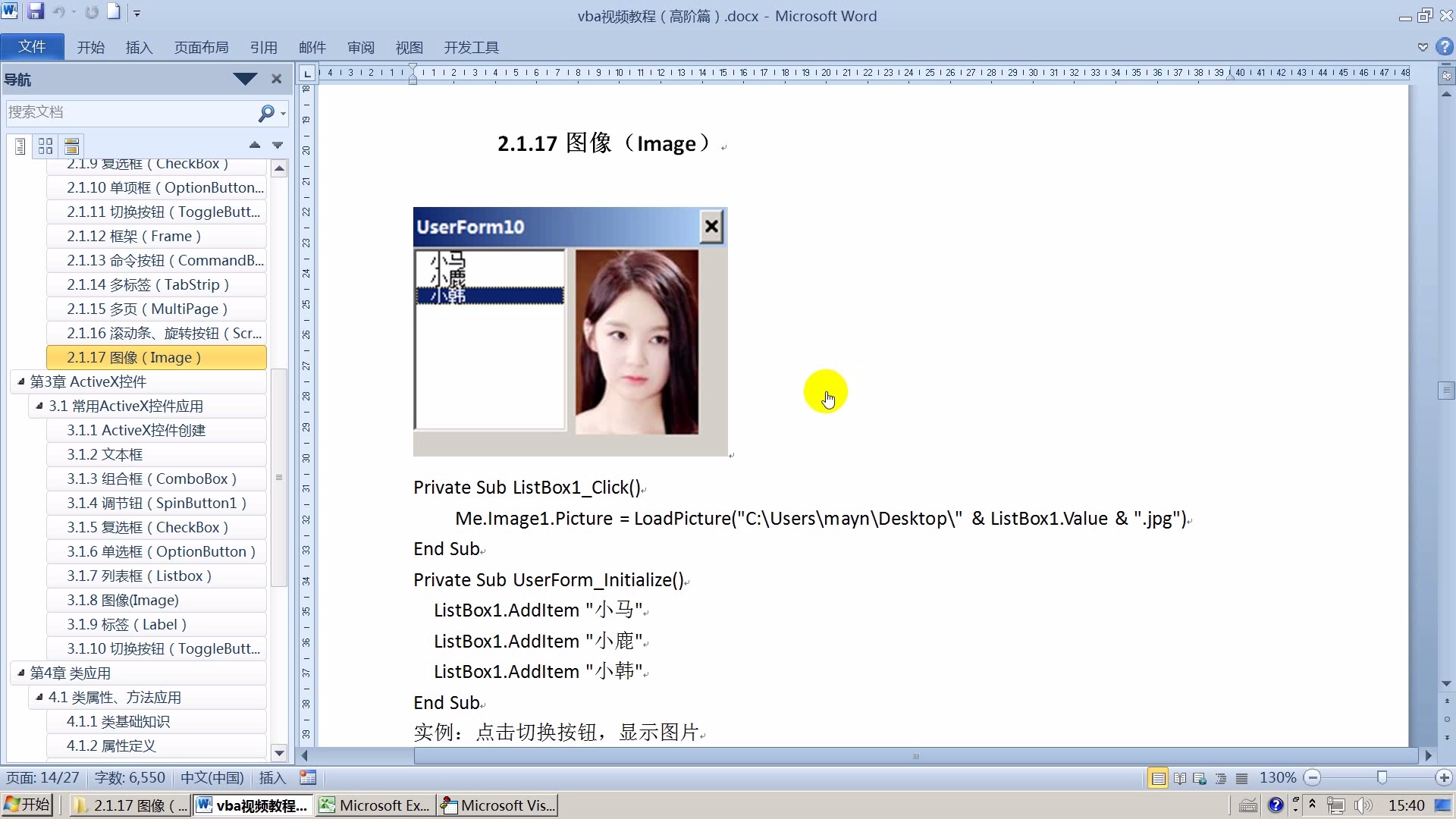
Task: Click the 字数: 6,550 word count area
Action: point(129,777)
